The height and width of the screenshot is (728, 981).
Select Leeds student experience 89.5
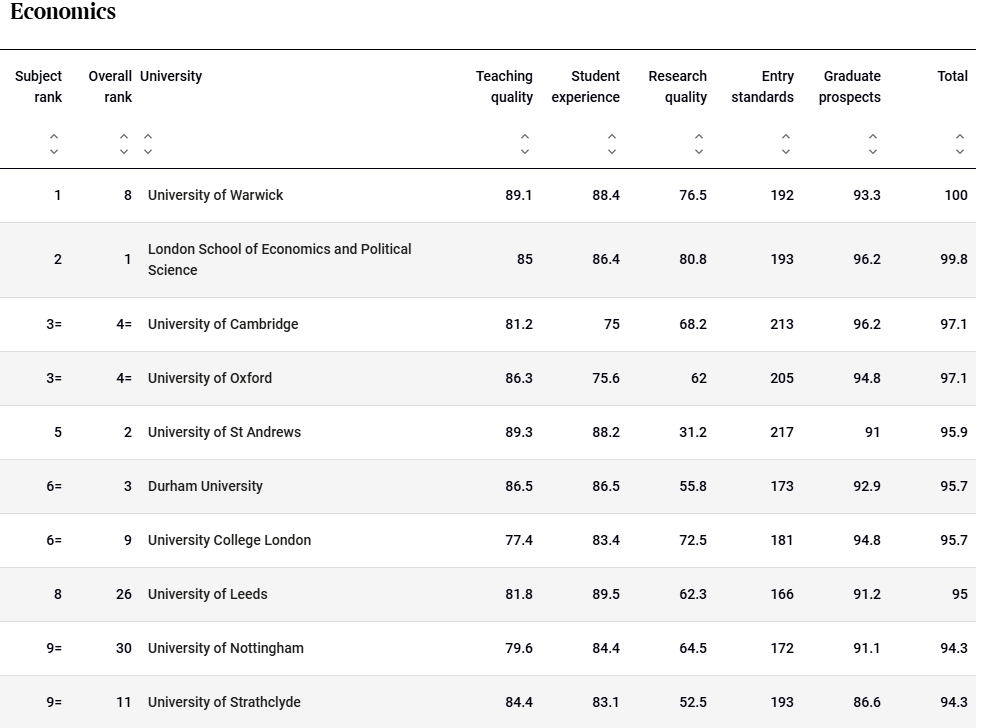click(x=606, y=594)
